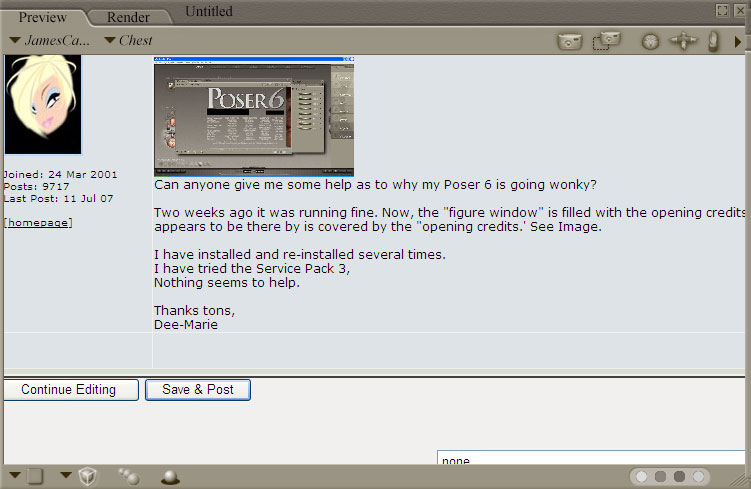Click Save & Post button

198,390
